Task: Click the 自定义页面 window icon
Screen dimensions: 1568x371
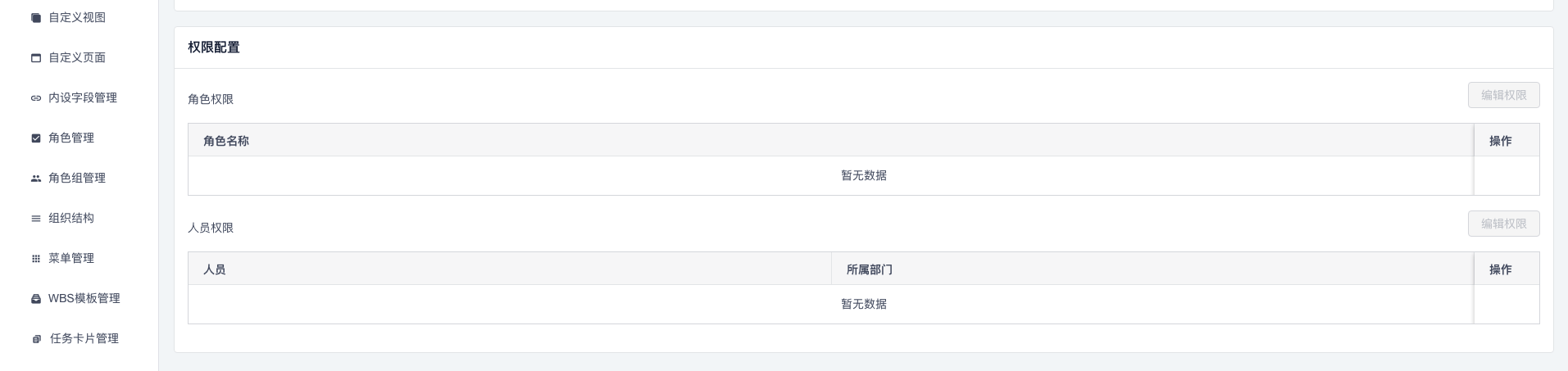Action: (x=36, y=57)
